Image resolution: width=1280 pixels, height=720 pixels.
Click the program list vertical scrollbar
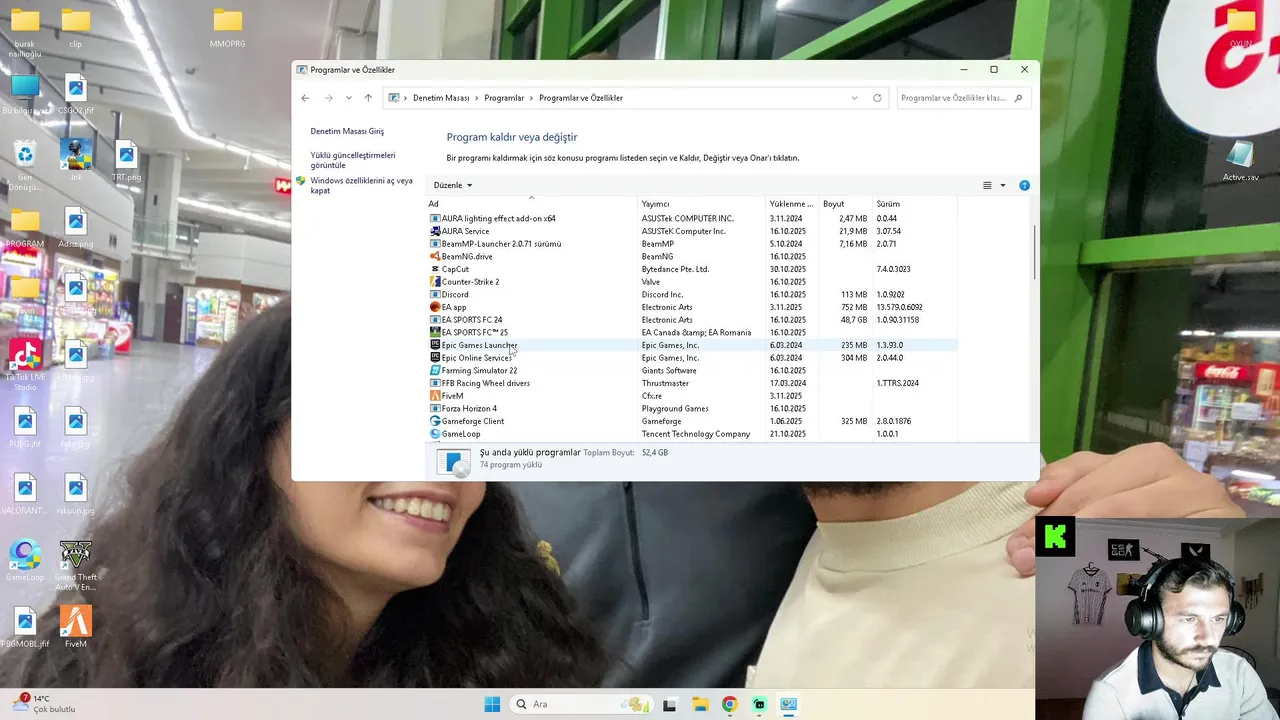[x=1034, y=252]
